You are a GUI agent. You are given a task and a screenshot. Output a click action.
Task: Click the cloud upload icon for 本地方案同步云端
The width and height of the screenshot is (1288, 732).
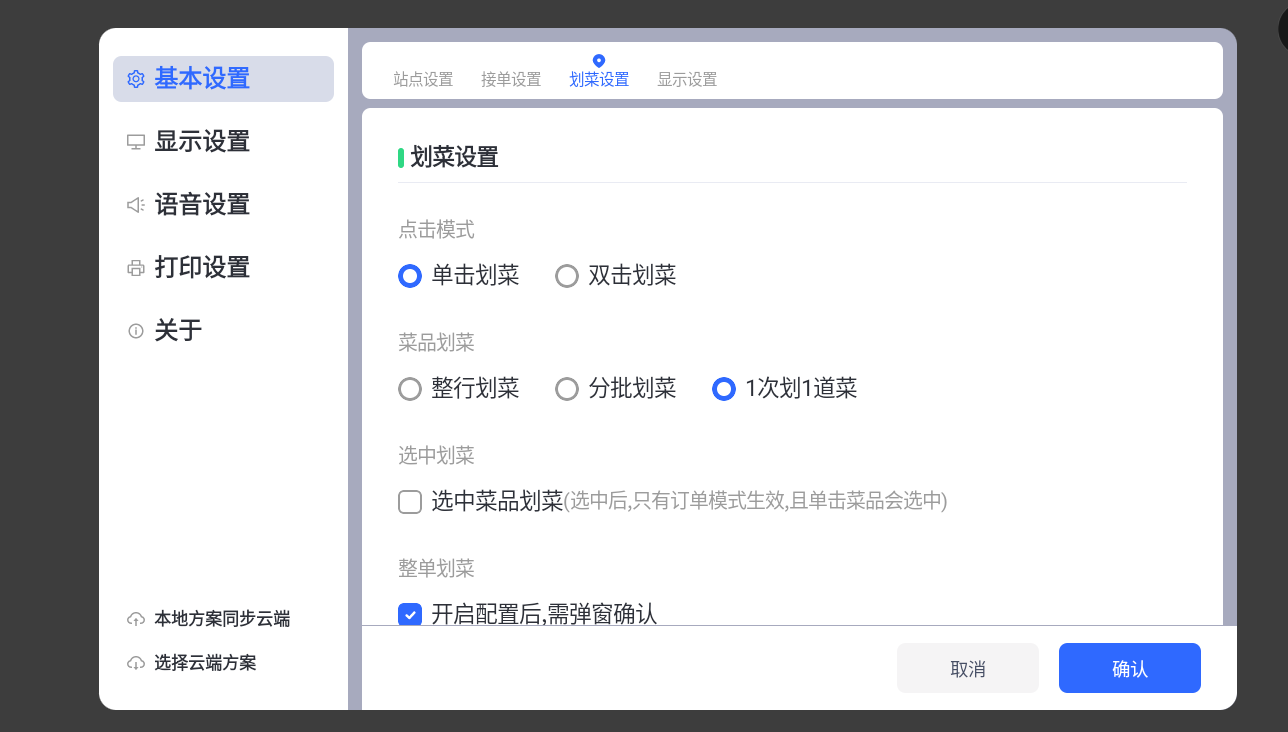136,619
